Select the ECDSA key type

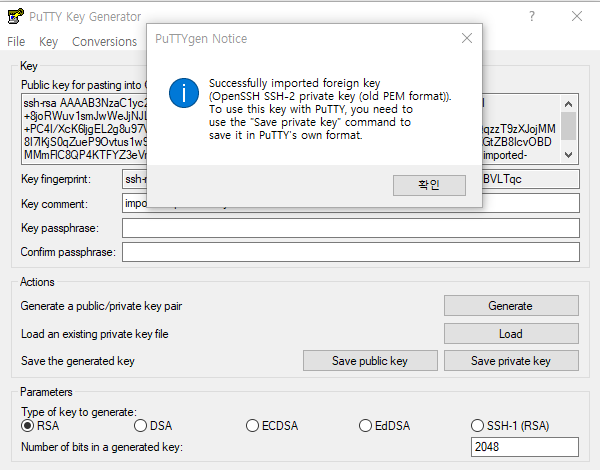272,426
